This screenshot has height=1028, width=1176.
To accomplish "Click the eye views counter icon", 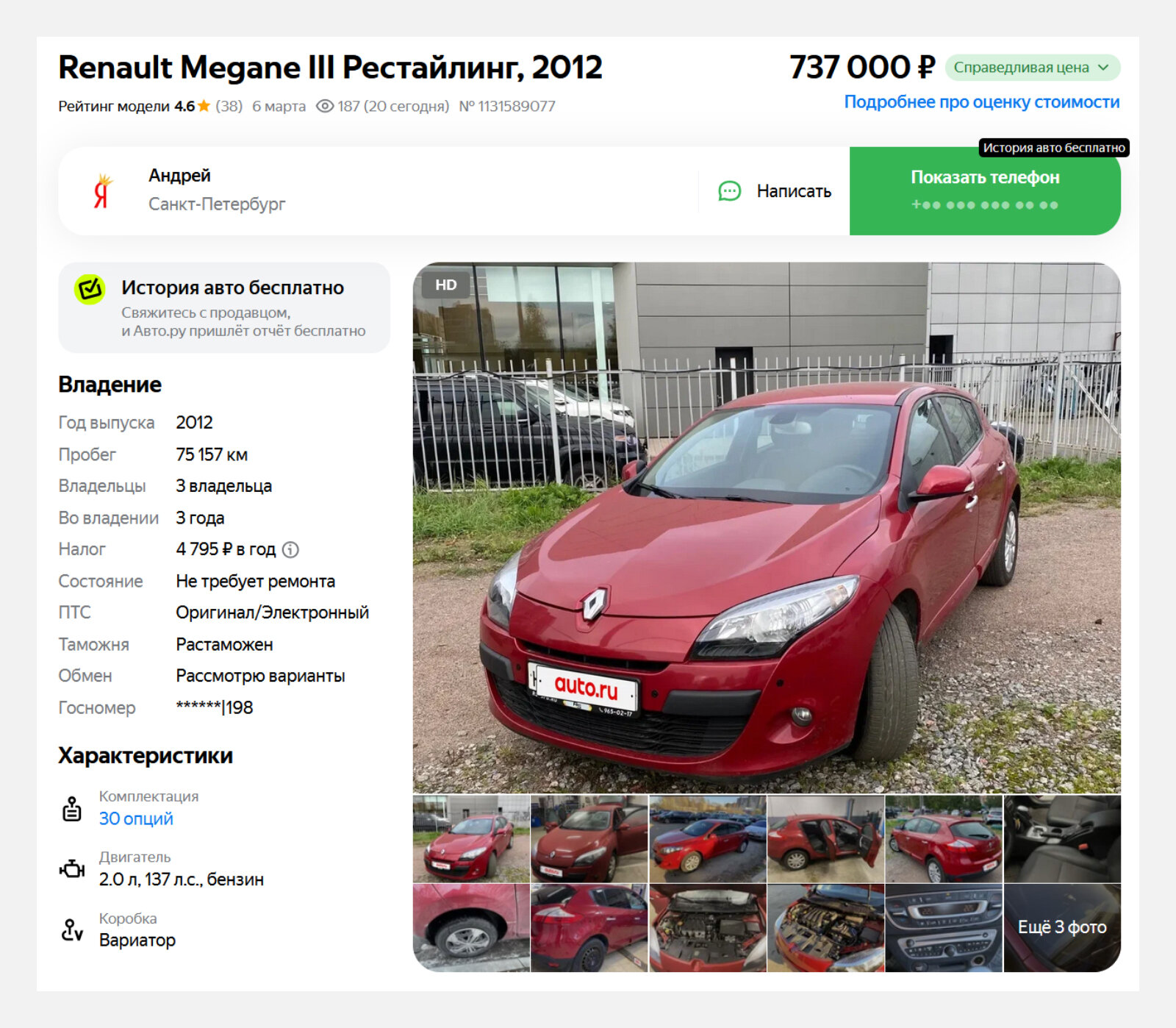I will coord(325,106).
